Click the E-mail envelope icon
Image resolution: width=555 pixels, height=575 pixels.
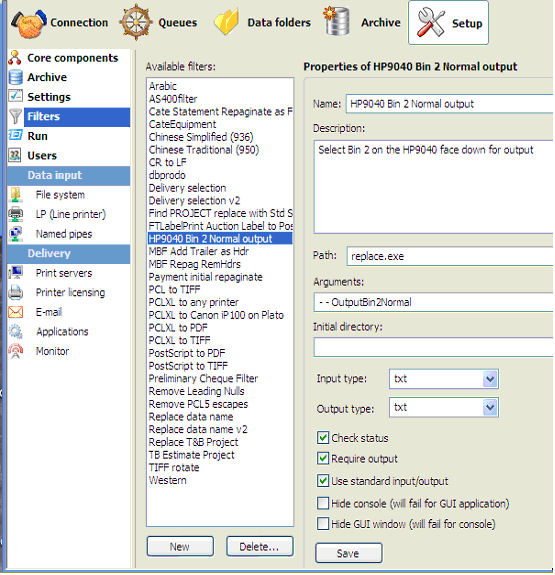pos(15,312)
